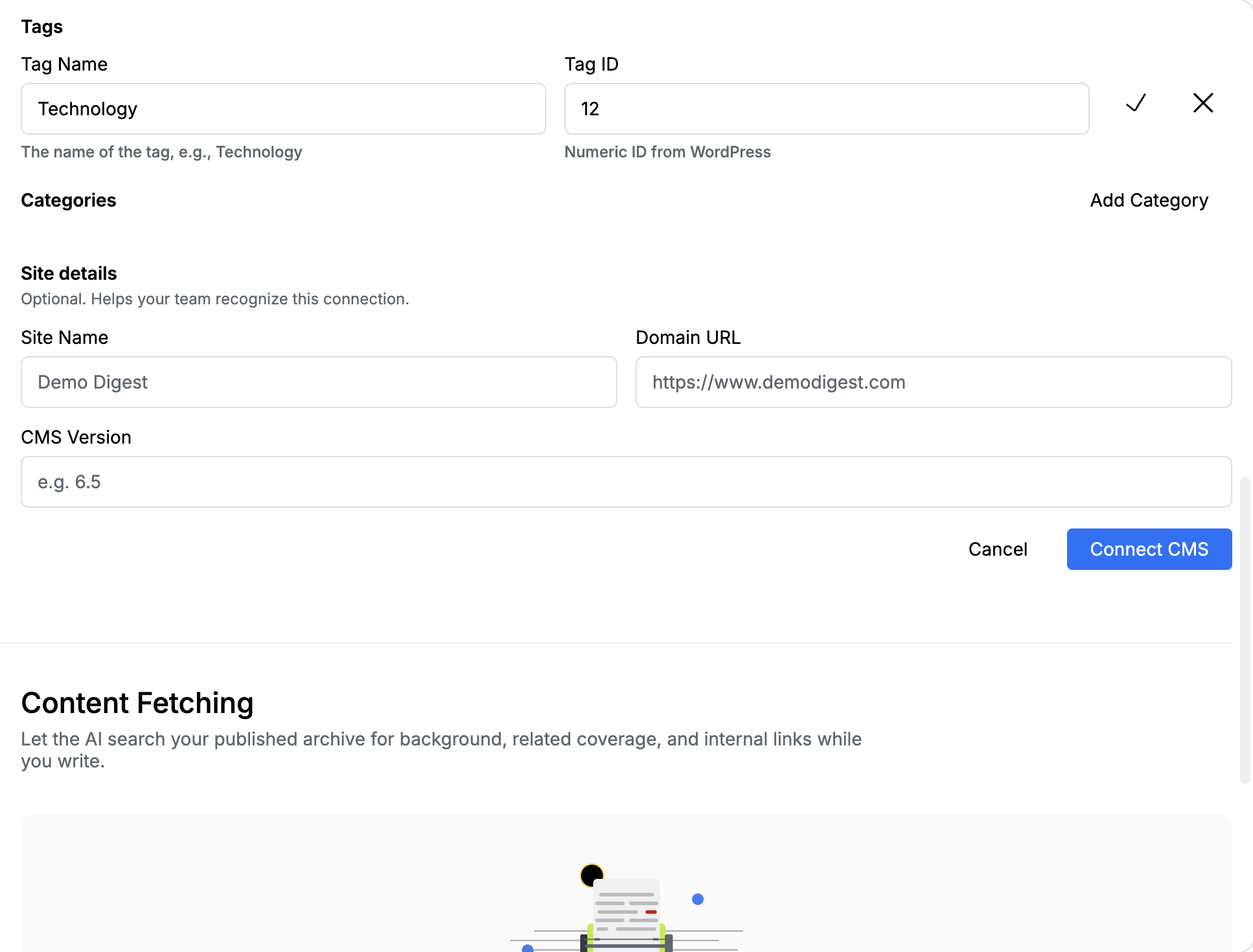Click the Tags section heading
The width and height of the screenshot is (1253, 952).
click(x=42, y=27)
